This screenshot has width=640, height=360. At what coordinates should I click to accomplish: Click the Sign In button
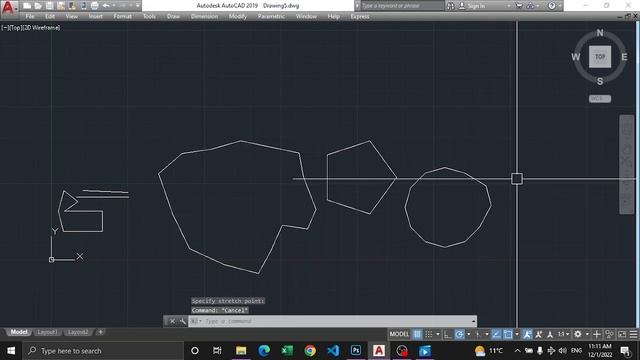[473, 6]
